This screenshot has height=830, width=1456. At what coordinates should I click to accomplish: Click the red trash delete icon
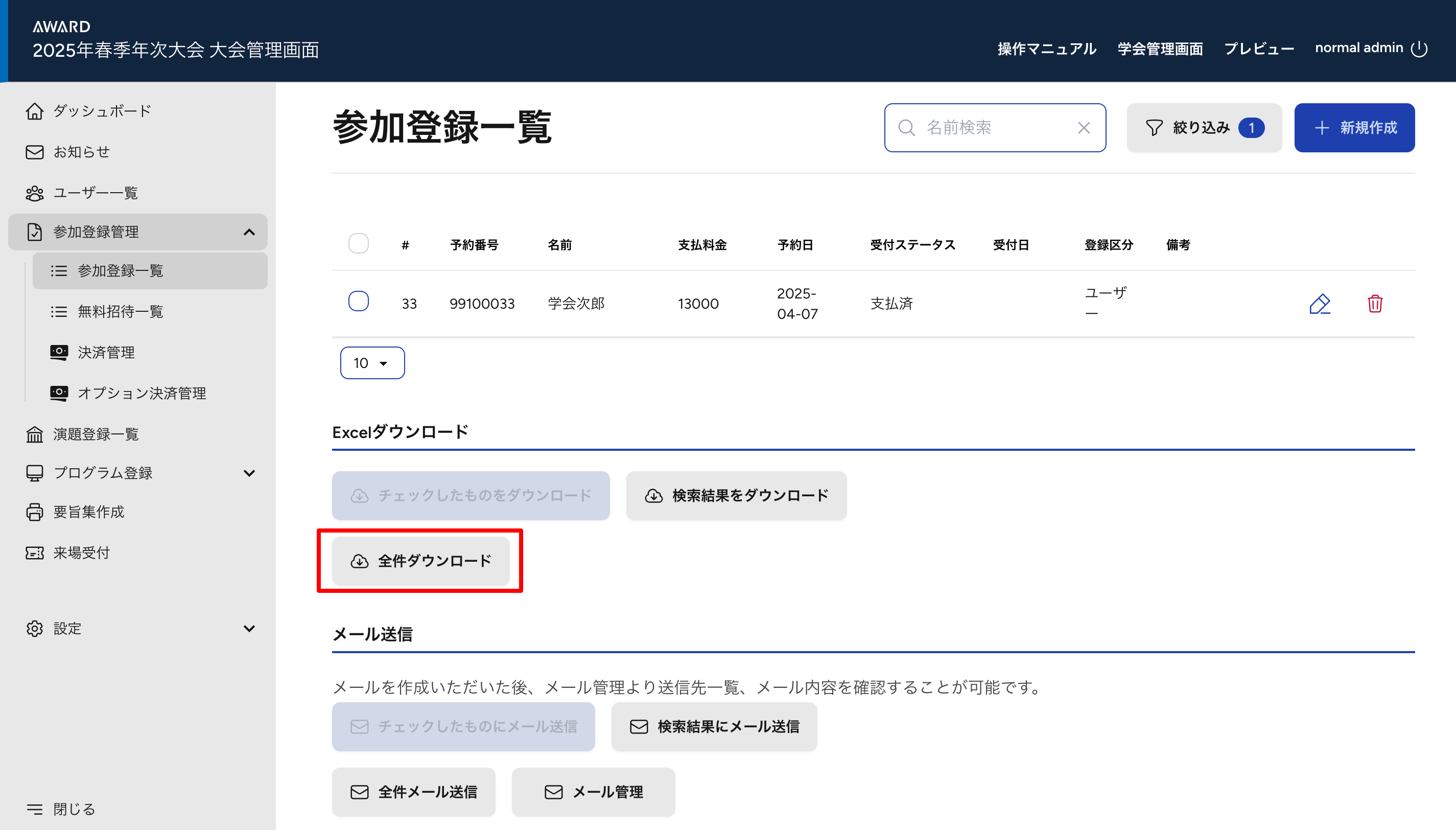(x=1375, y=304)
